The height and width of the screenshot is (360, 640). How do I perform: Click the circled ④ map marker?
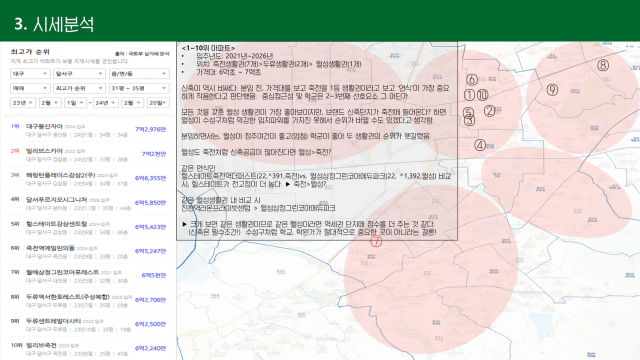480,145
